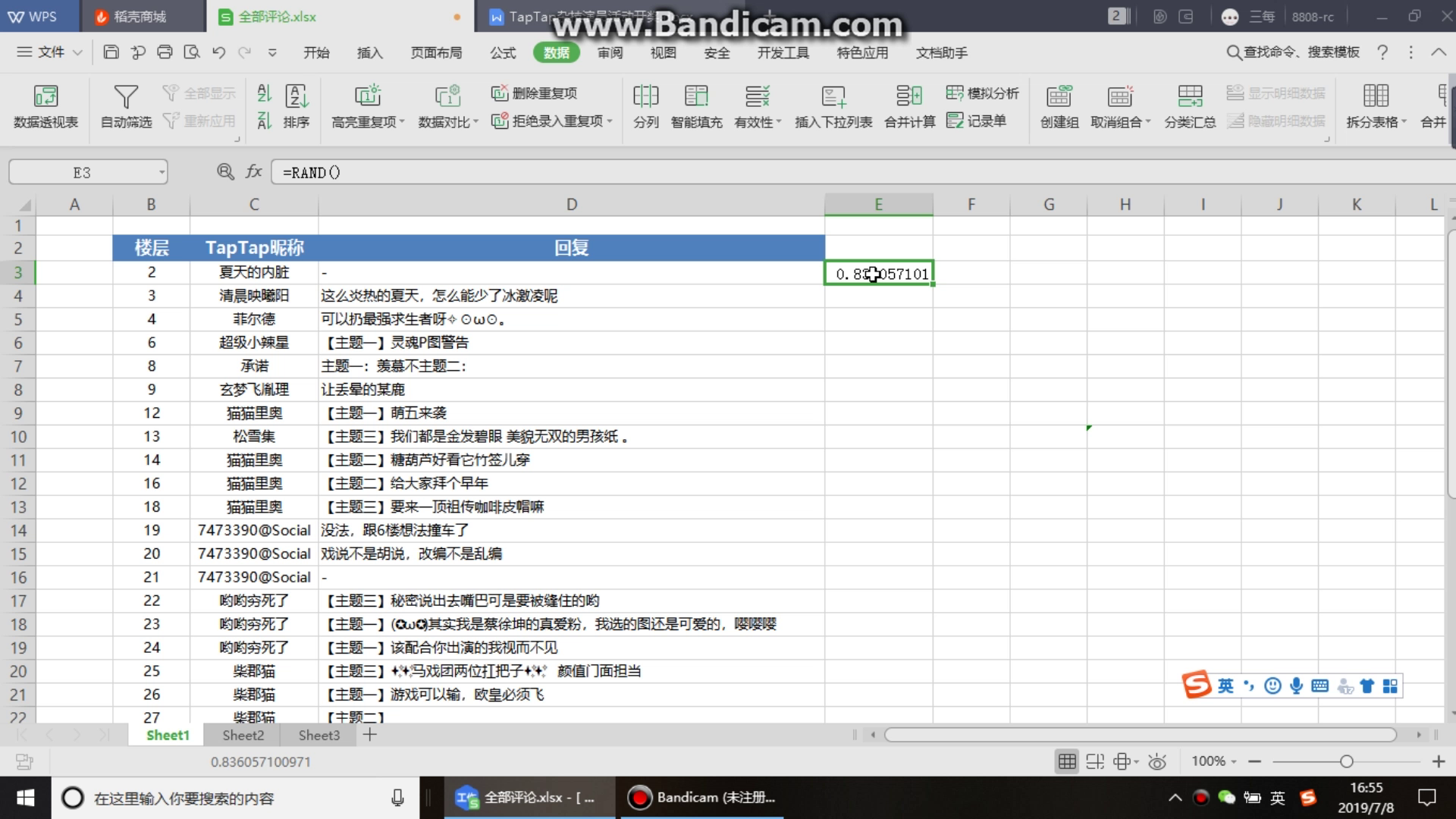The width and height of the screenshot is (1456, 819).
Task: Click the Windows taskbar search box
Action: click(x=235, y=798)
